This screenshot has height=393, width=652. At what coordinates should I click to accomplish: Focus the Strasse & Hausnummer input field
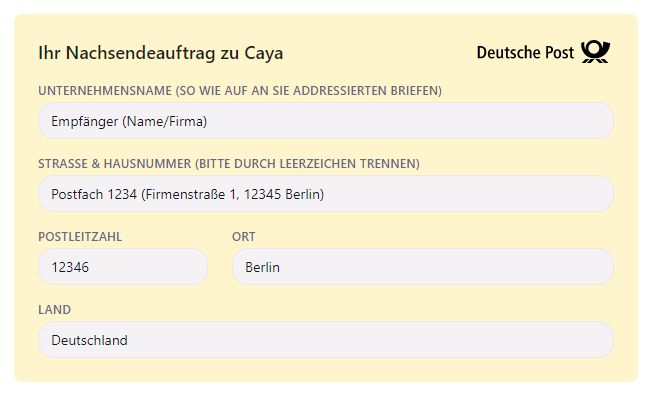click(x=326, y=194)
